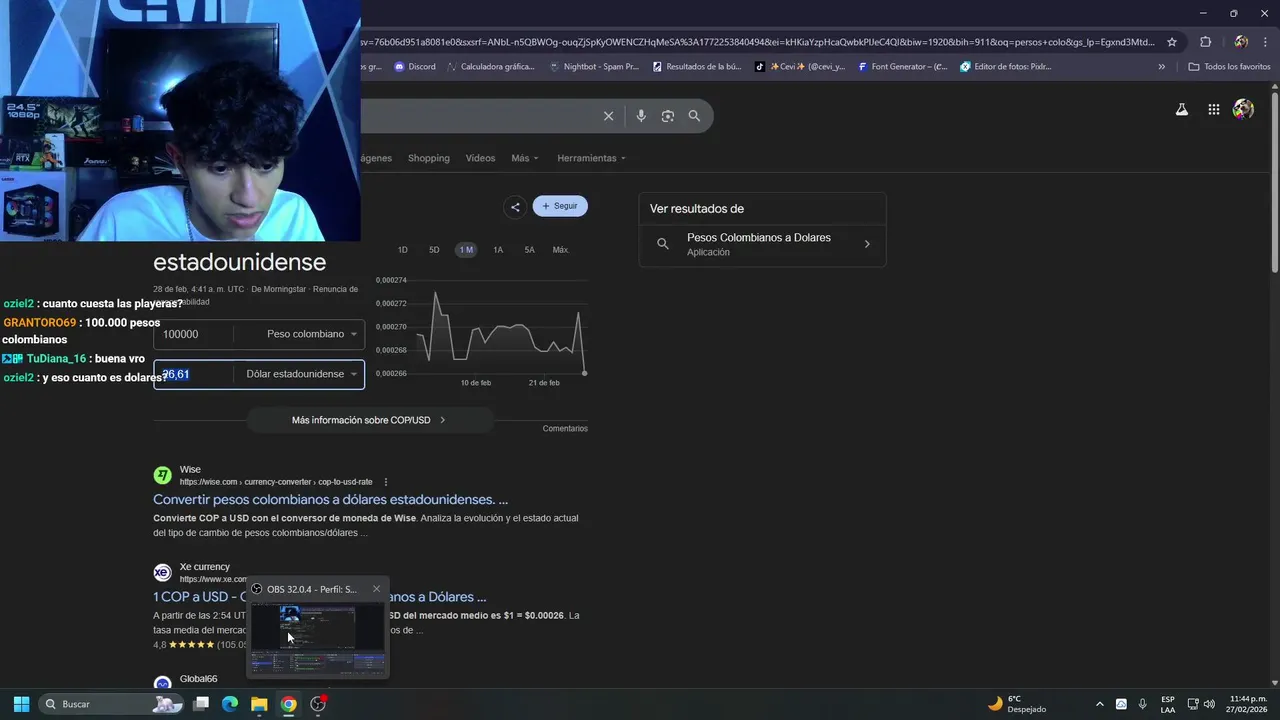This screenshot has height=720, width=1280.
Task: Click the 26,61 converted amount field
Action: (195, 374)
